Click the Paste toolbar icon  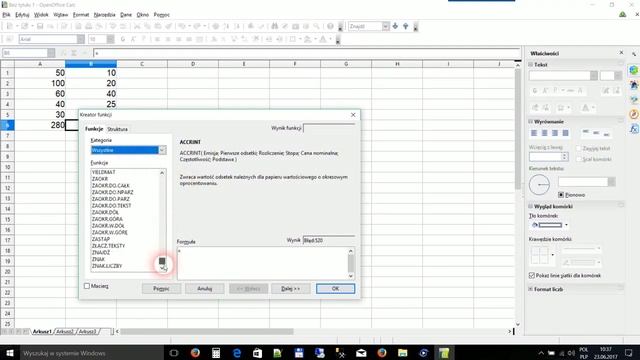point(158,26)
